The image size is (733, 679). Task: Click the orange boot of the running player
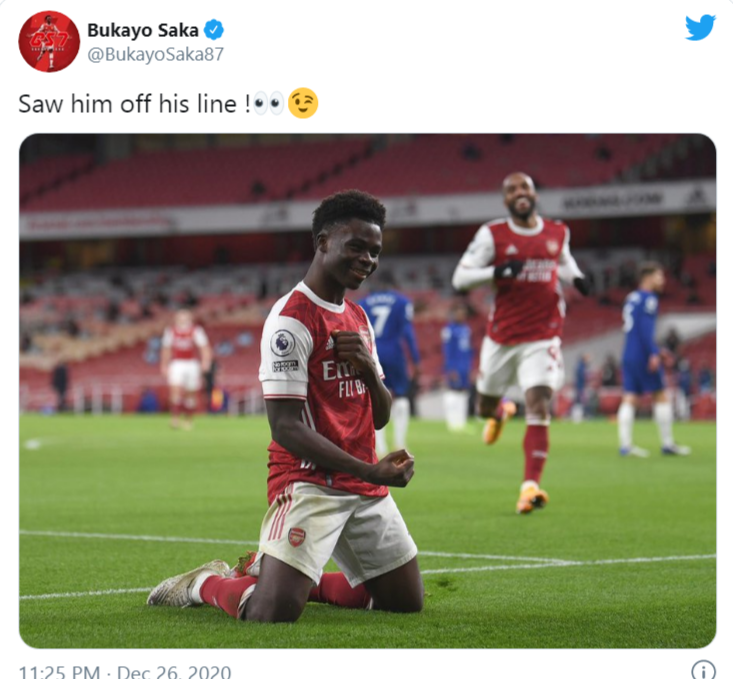click(x=531, y=499)
